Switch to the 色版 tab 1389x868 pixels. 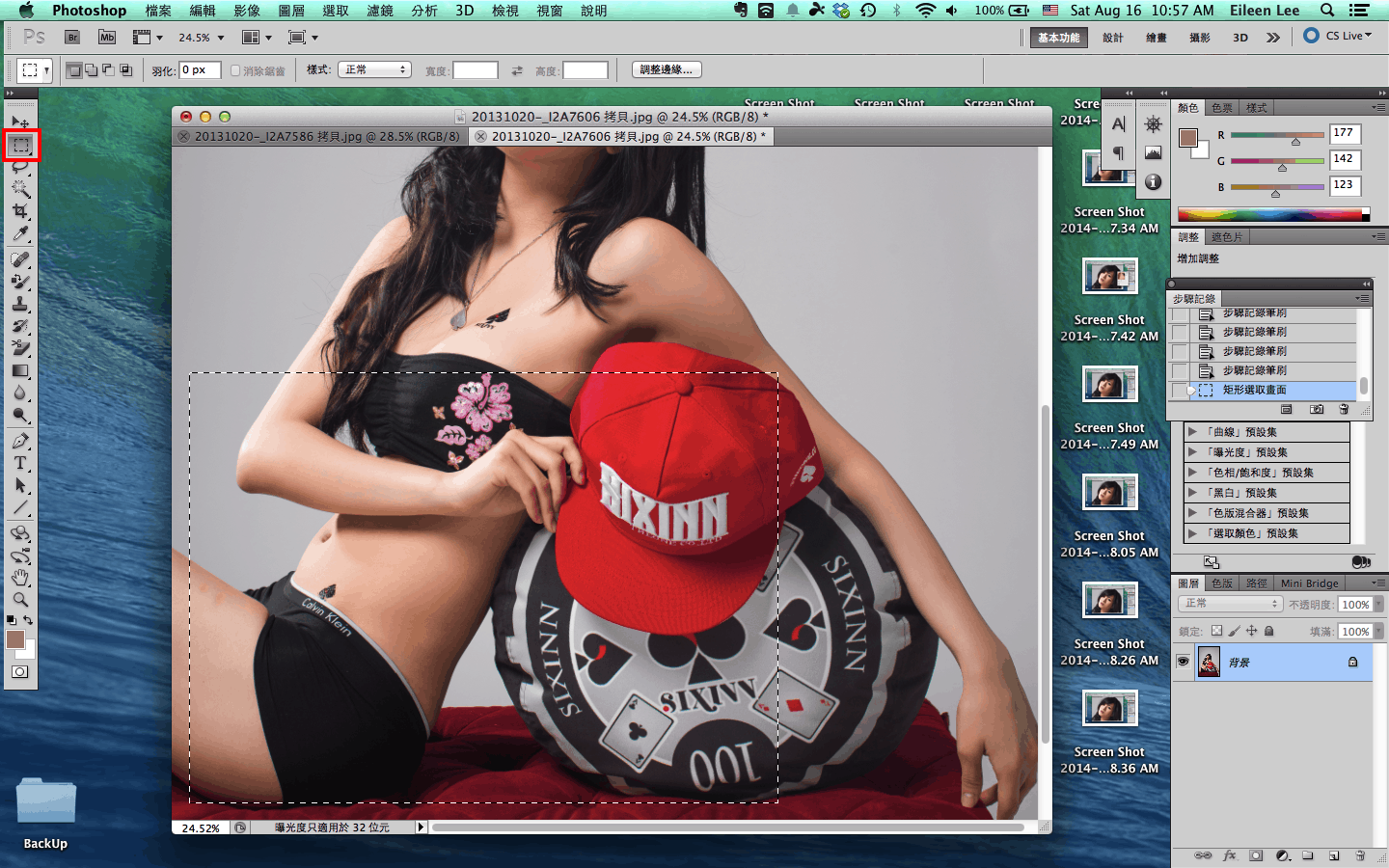[x=1222, y=583]
